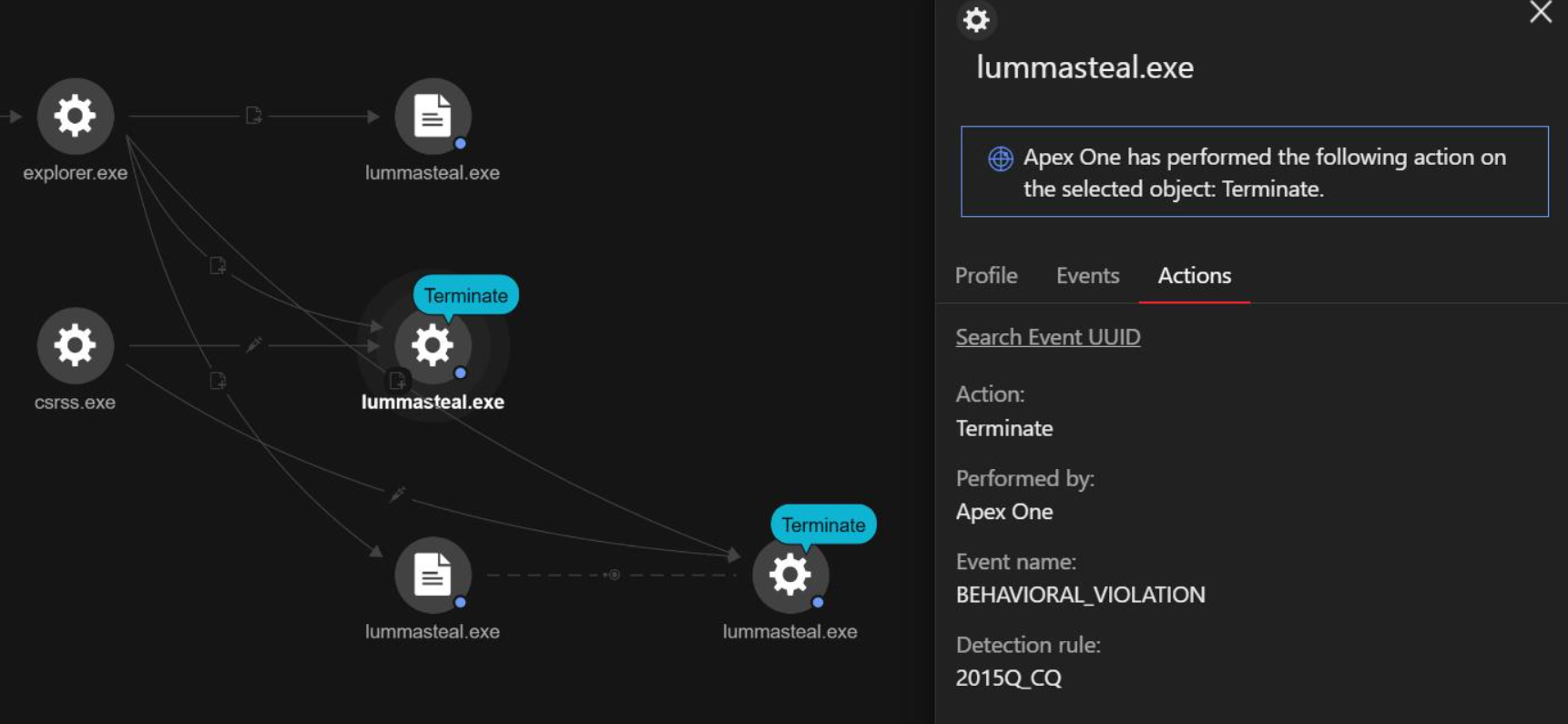Open the Search Event UUID link
This screenshot has height=724, width=1568.
point(1048,337)
